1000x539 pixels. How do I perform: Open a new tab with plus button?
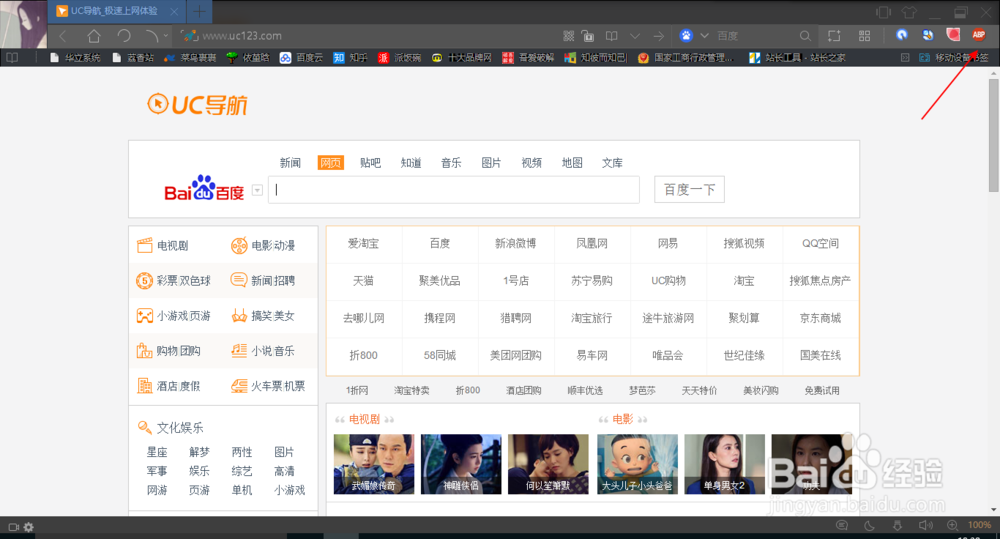point(199,11)
